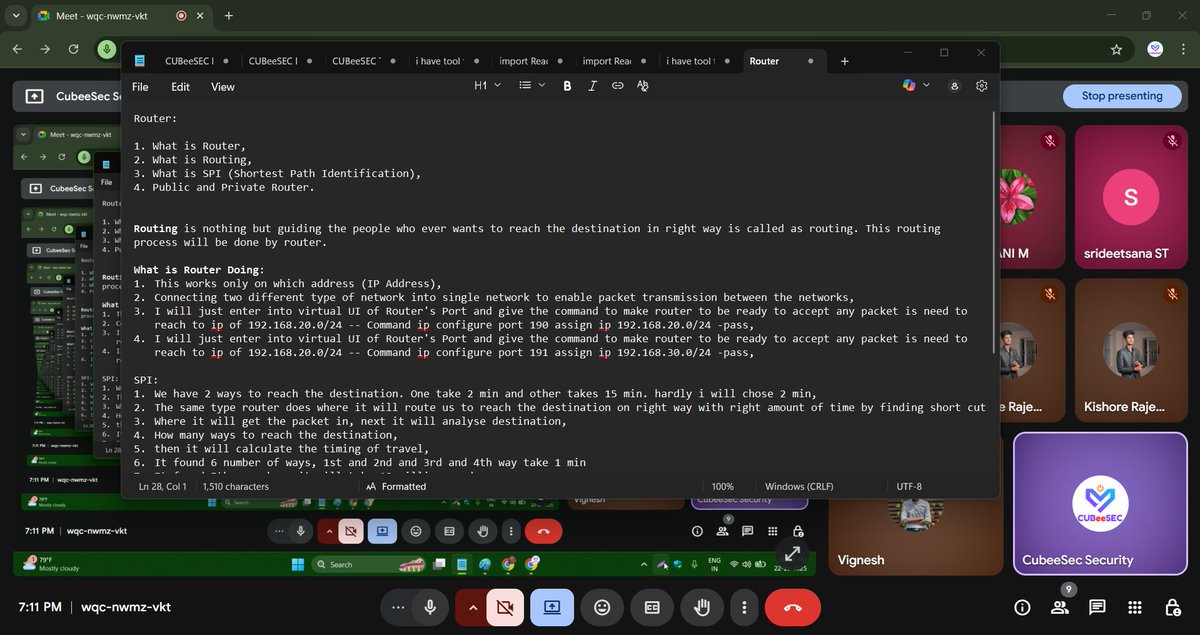The image size is (1200, 635).
Task: Raise hand in the Meet call
Action: click(702, 607)
